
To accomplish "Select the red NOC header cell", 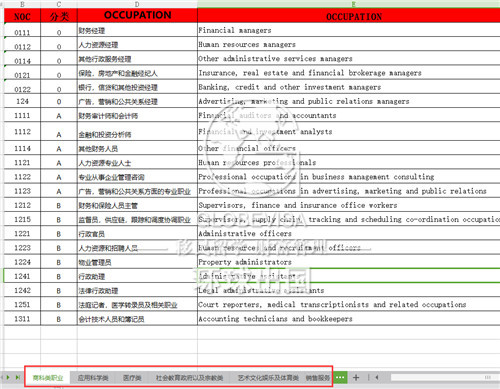I will click(22, 16).
